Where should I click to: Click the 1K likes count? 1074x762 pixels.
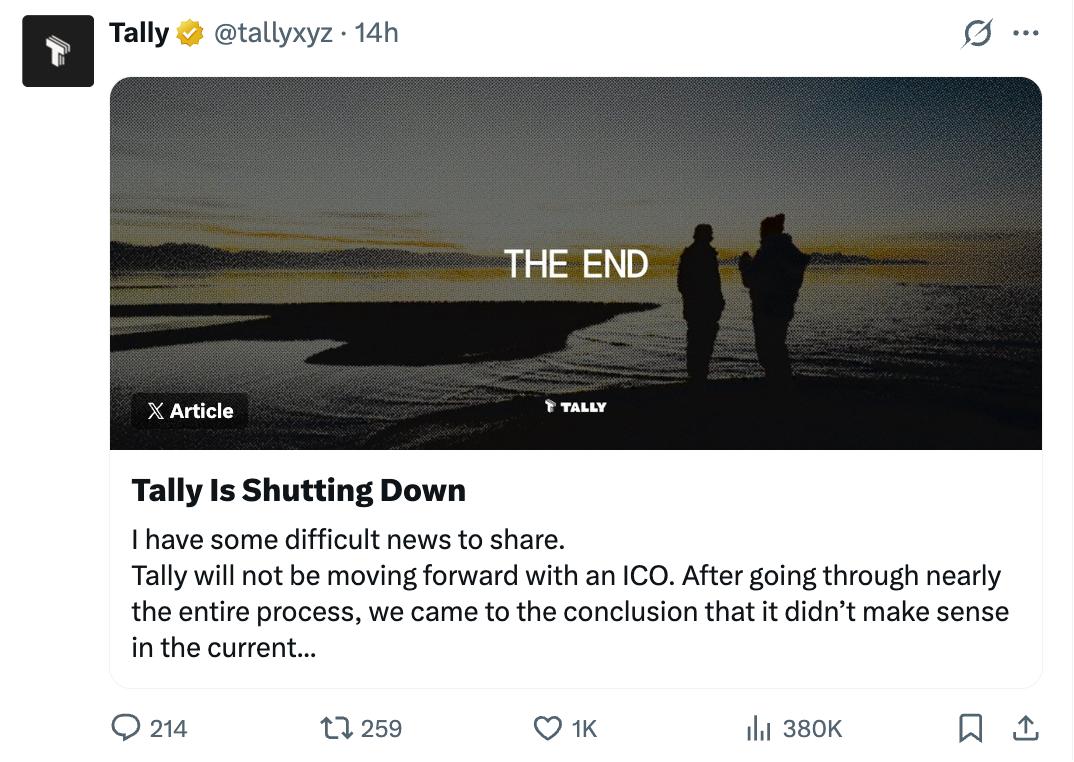click(x=583, y=729)
